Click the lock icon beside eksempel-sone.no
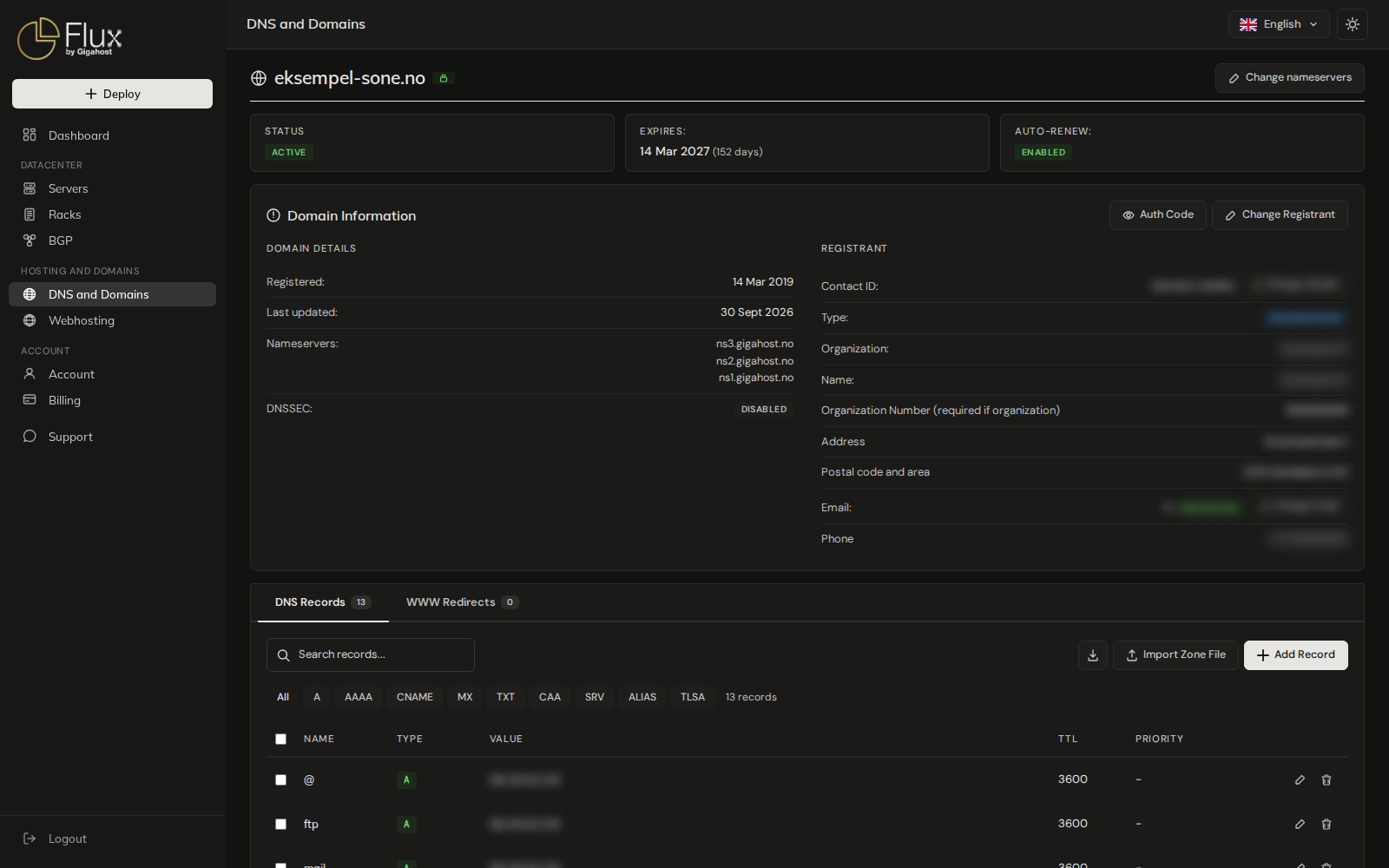This screenshot has height=868, width=1389. point(444,78)
